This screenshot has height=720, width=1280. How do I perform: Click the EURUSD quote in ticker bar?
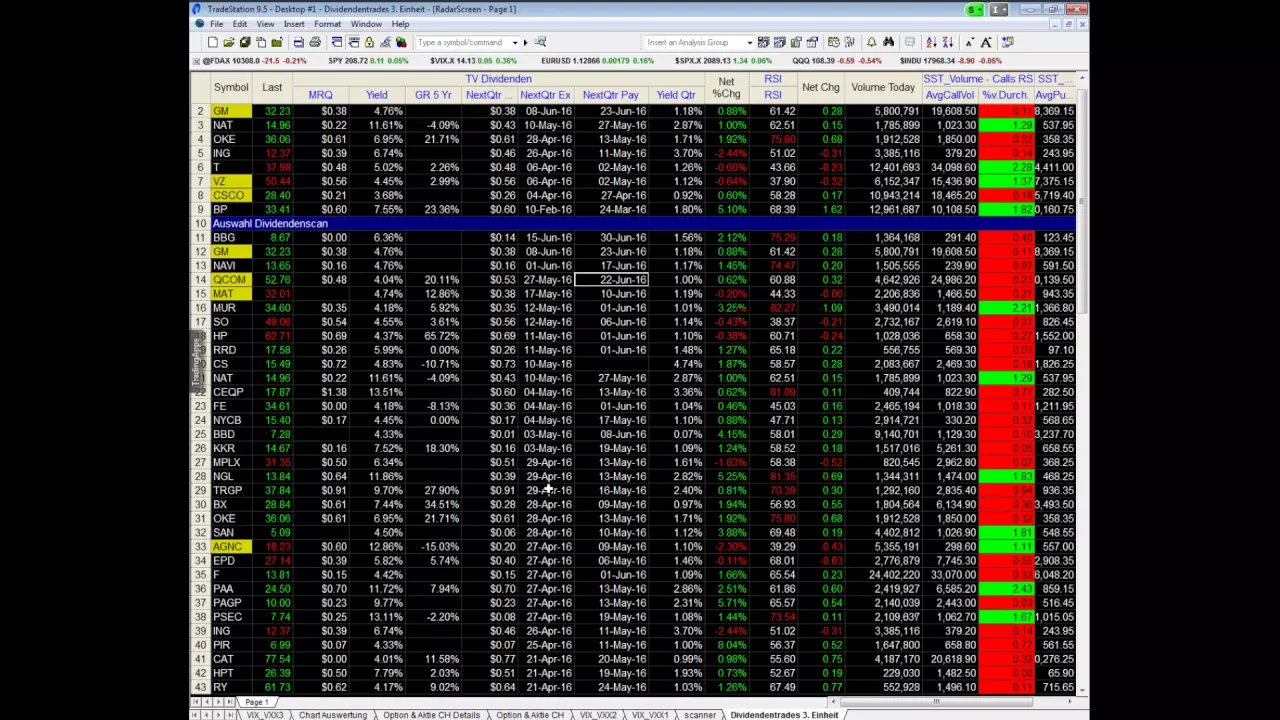point(597,61)
